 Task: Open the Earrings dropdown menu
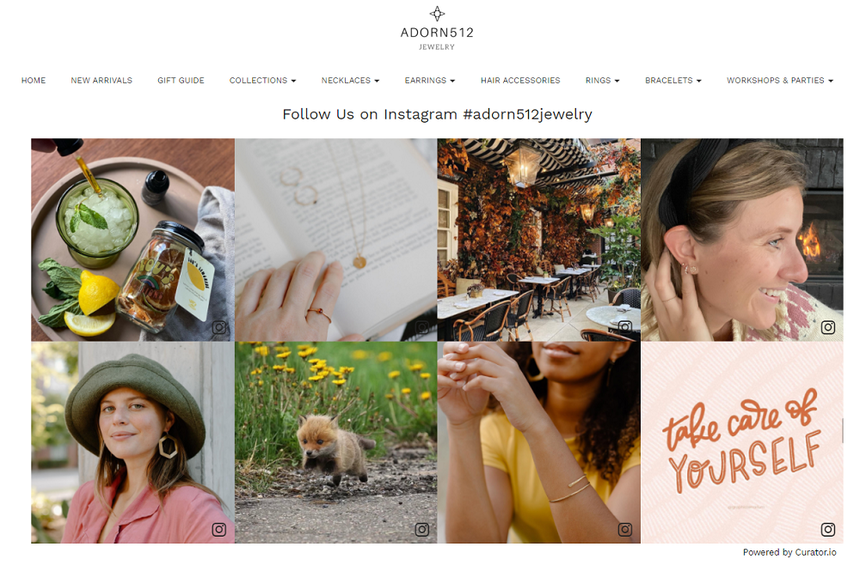[x=429, y=80]
